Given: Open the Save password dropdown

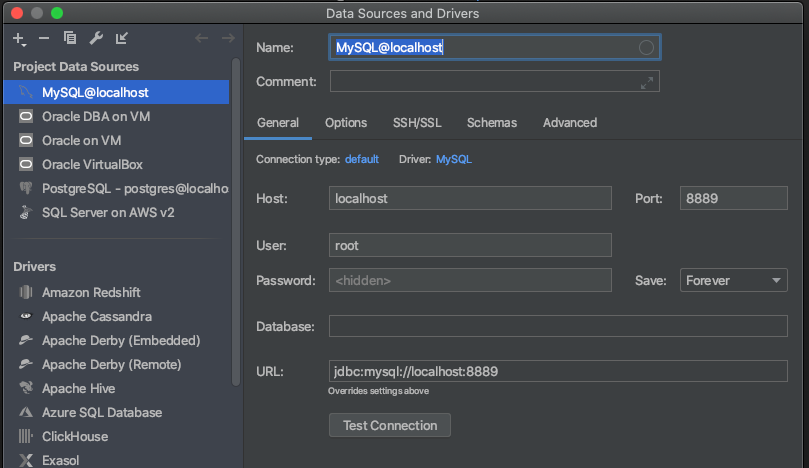Looking at the screenshot, I should (734, 281).
